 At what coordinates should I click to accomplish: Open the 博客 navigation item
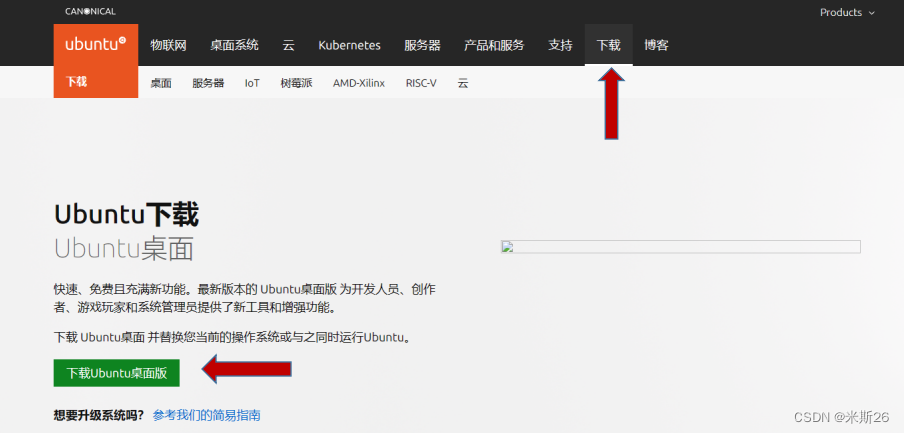656,45
